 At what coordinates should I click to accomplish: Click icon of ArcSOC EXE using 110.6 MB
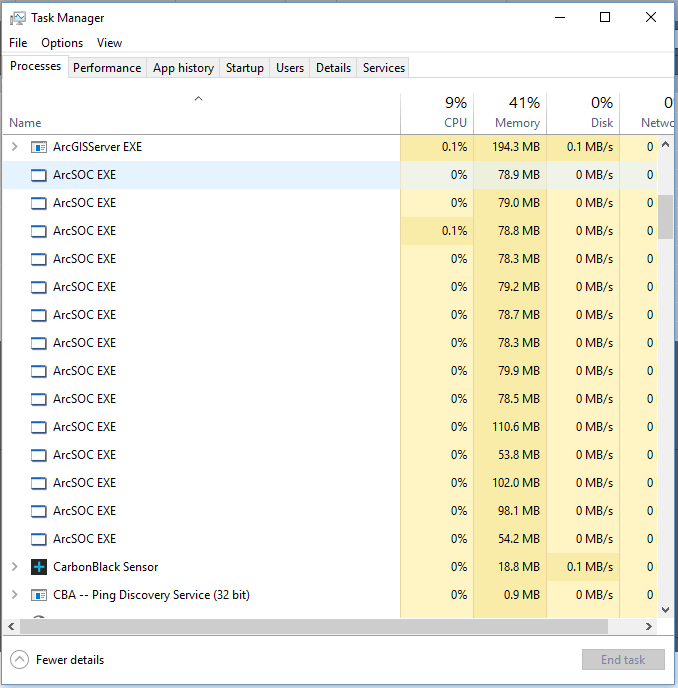[x=39, y=427]
